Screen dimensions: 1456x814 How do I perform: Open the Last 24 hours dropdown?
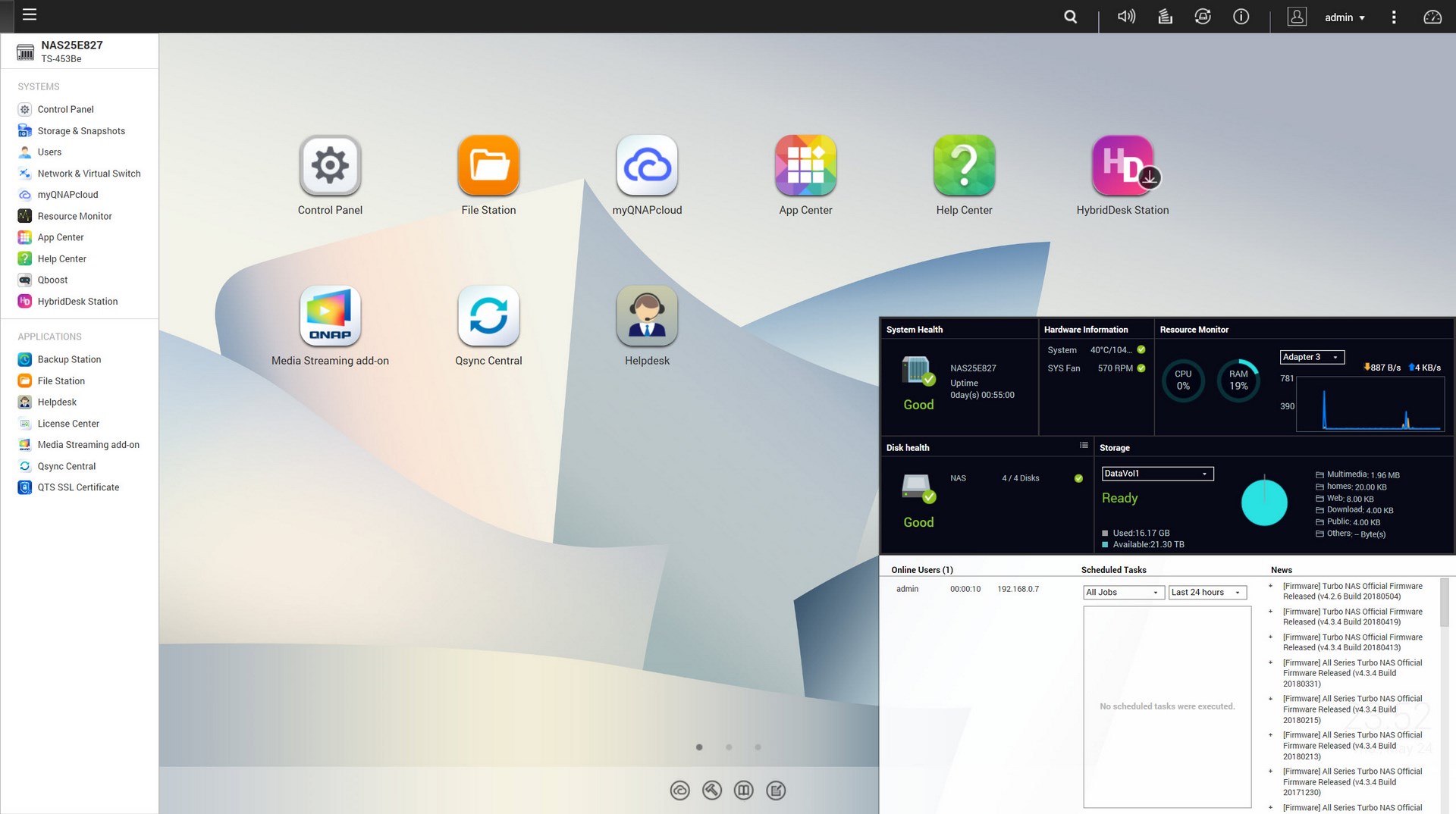pyautogui.click(x=1207, y=592)
